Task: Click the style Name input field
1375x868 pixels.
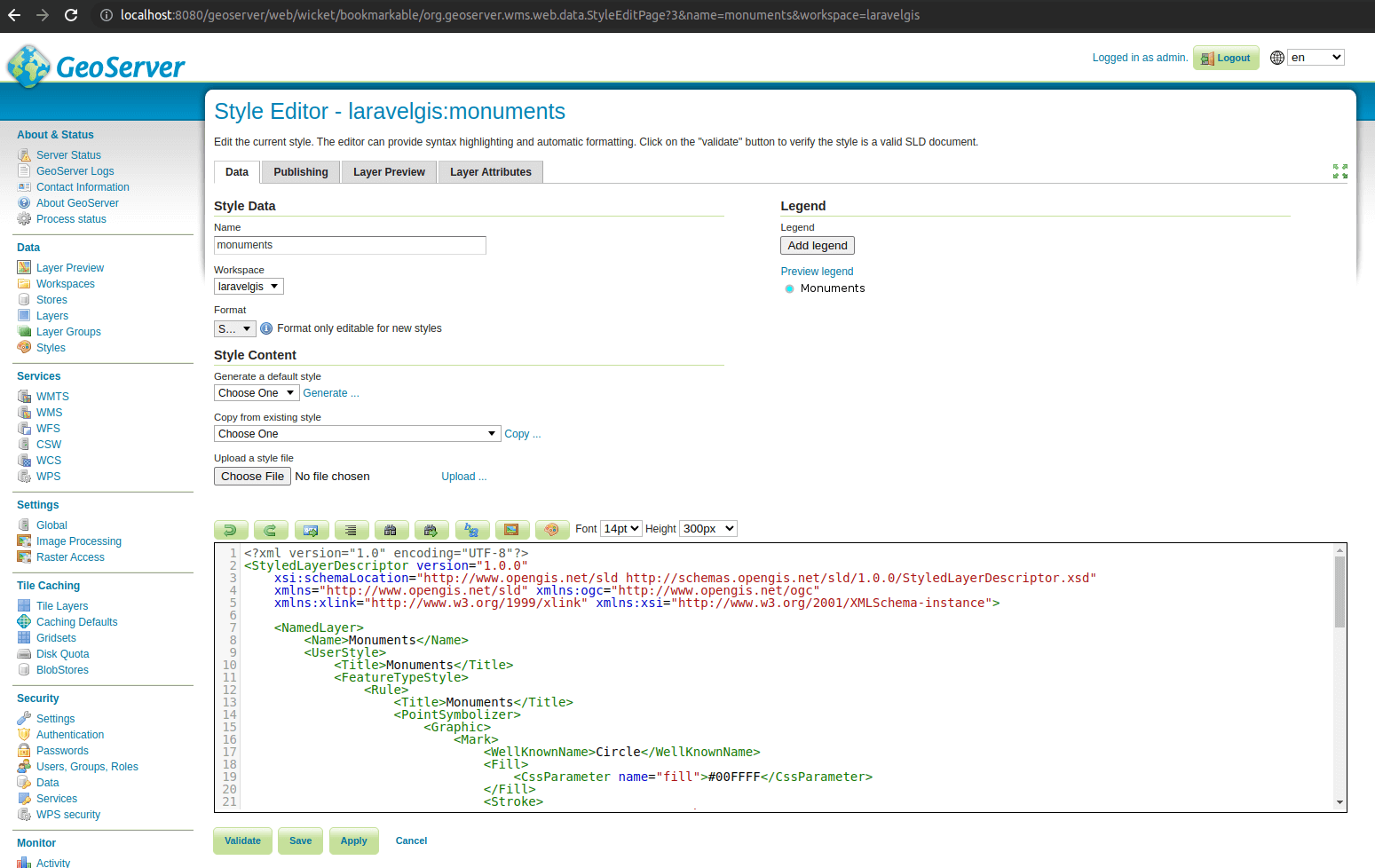Action: coord(350,245)
